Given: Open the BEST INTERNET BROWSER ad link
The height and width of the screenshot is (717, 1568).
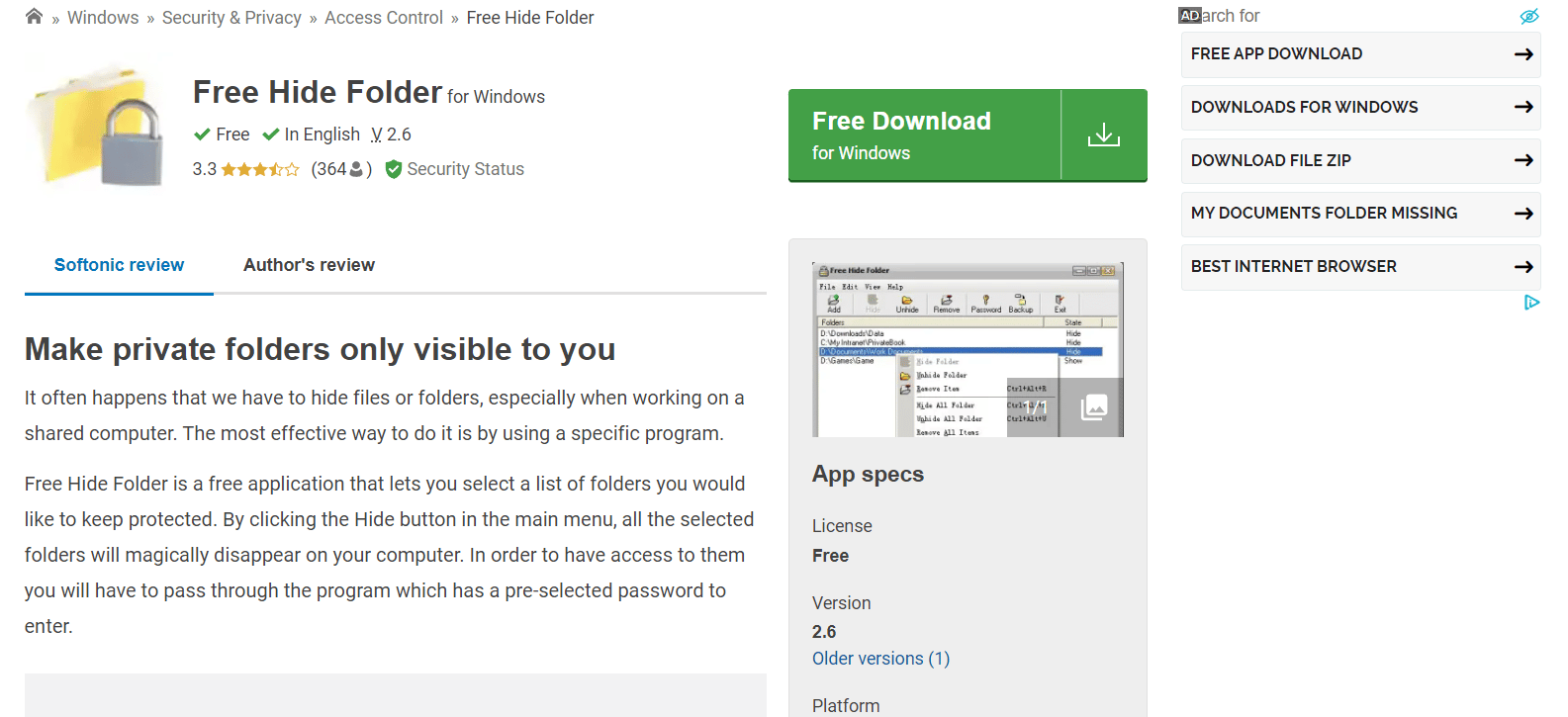Looking at the screenshot, I should tap(1360, 267).
